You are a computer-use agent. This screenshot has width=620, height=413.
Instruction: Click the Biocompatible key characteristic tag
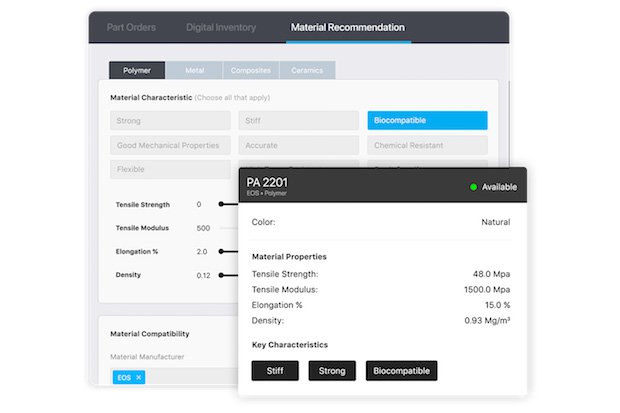tap(401, 371)
